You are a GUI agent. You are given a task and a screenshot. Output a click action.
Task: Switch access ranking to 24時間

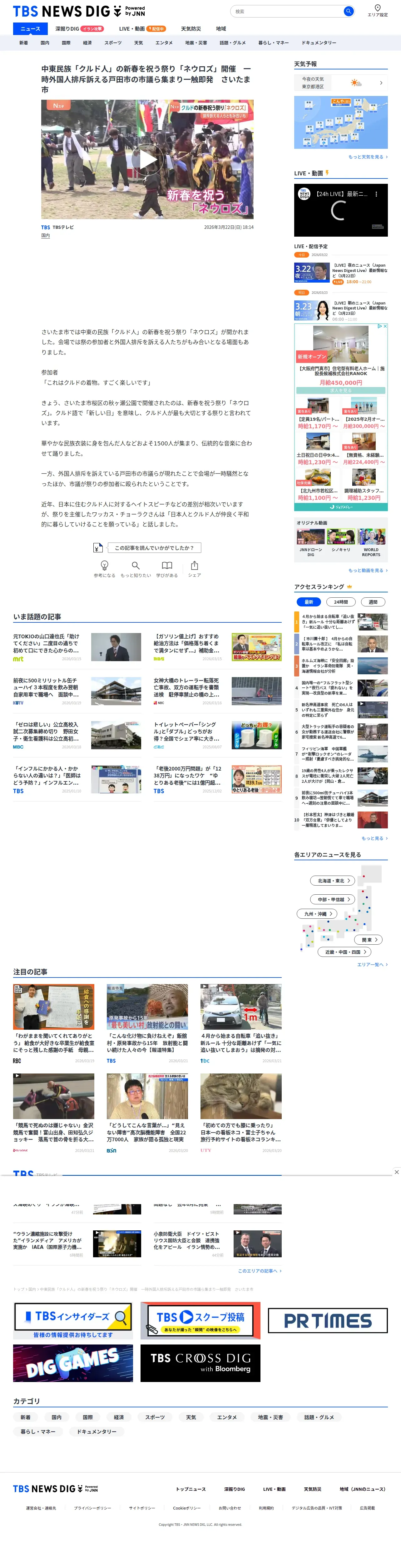pos(341,602)
